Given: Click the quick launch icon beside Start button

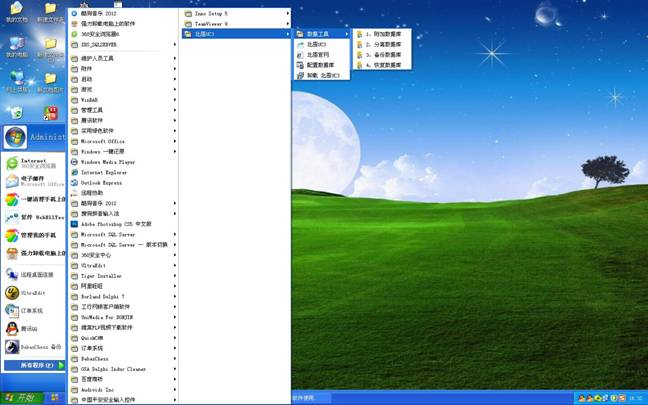Looking at the screenshot, I should click(55, 398).
